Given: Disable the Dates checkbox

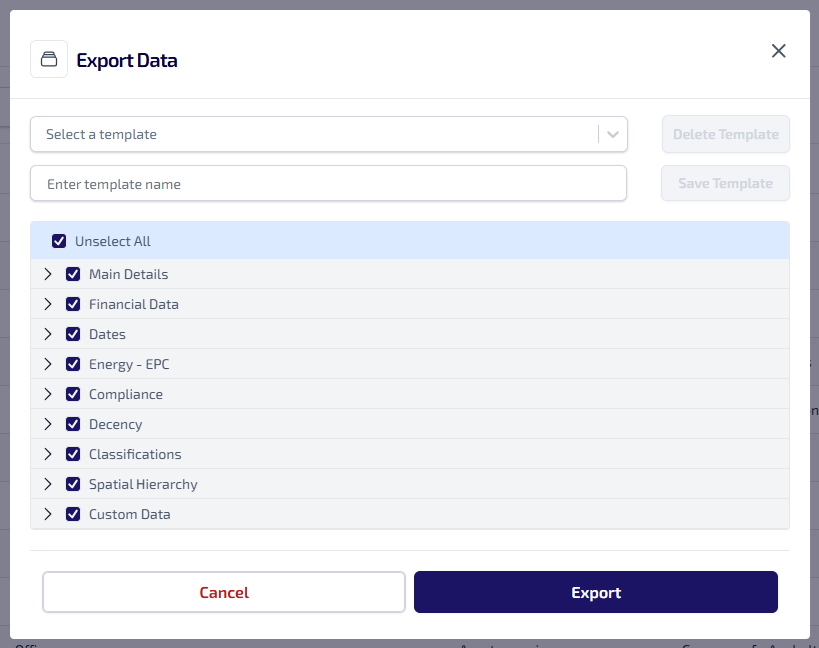Looking at the screenshot, I should pyautogui.click(x=73, y=334).
